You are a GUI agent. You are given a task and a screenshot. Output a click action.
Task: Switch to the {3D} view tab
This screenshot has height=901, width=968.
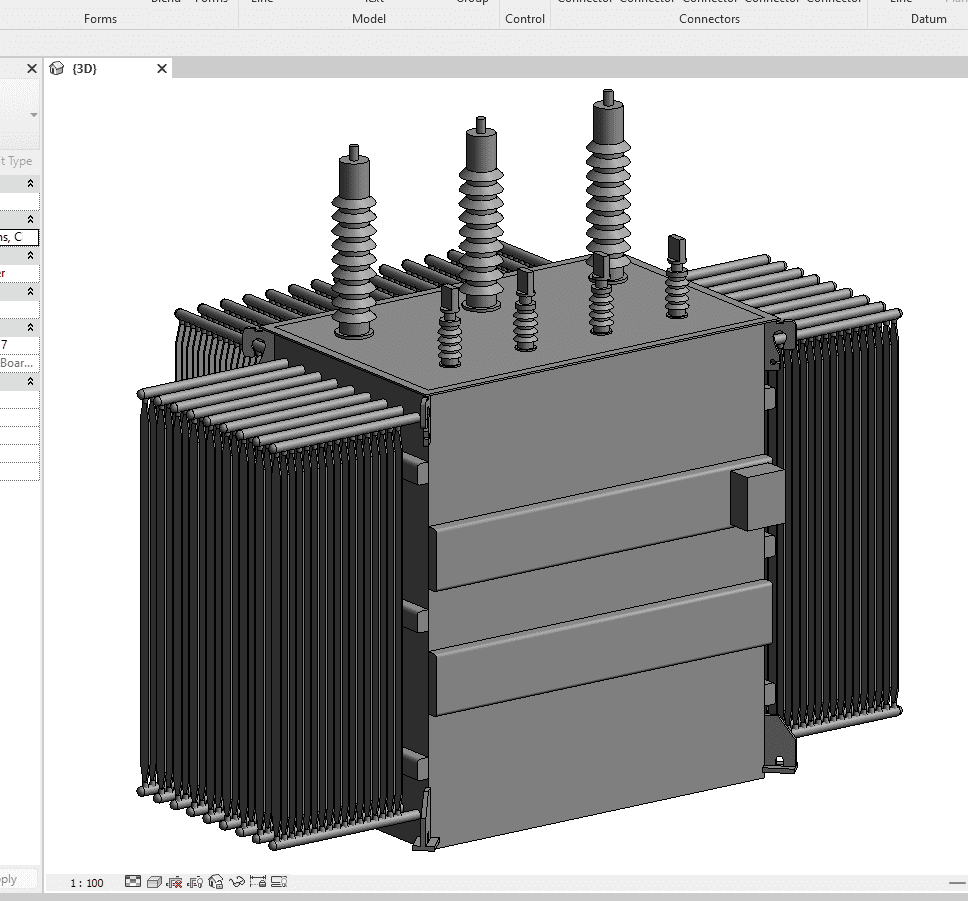pos(85,68)
